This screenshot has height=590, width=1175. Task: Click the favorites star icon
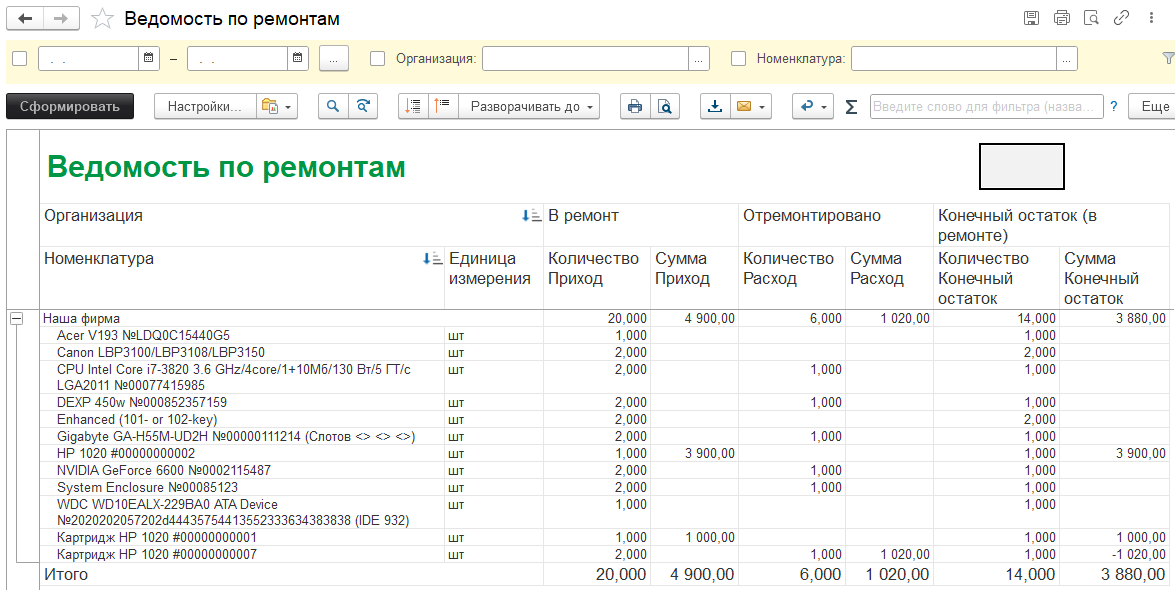point(102,19)
